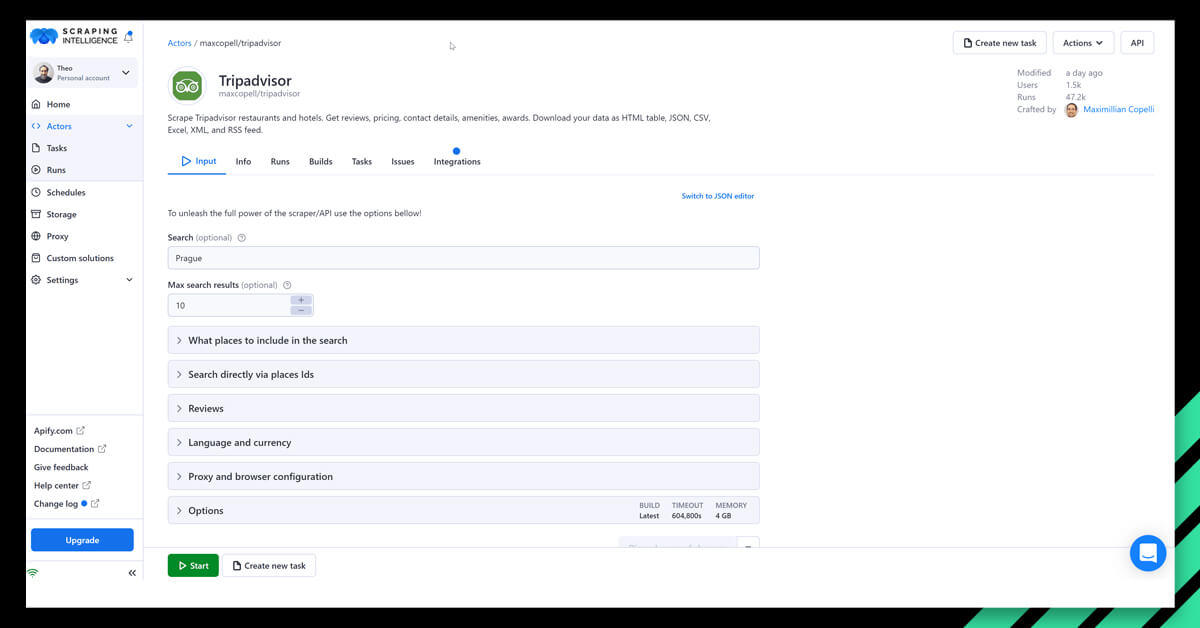Open Schedules in the sidebar
The image size is (1200, 628).
click(x=66, y=192)
